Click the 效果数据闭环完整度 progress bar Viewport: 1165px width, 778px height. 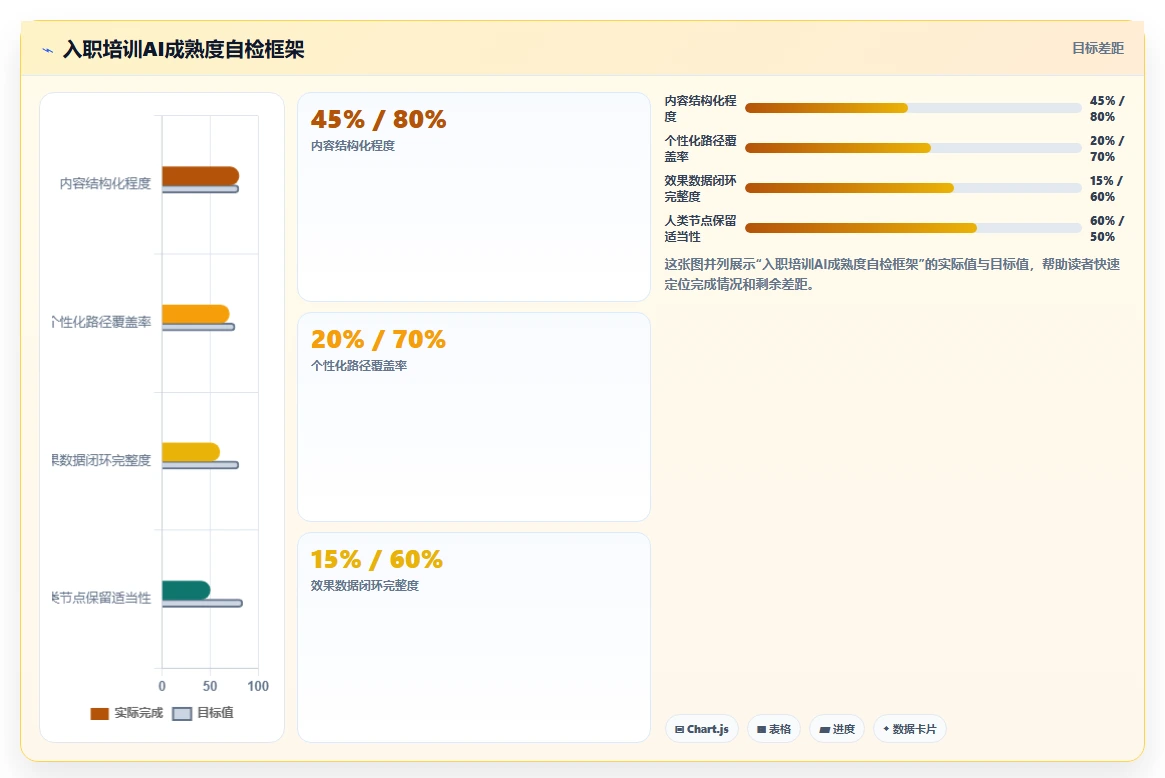click(913, 188)
